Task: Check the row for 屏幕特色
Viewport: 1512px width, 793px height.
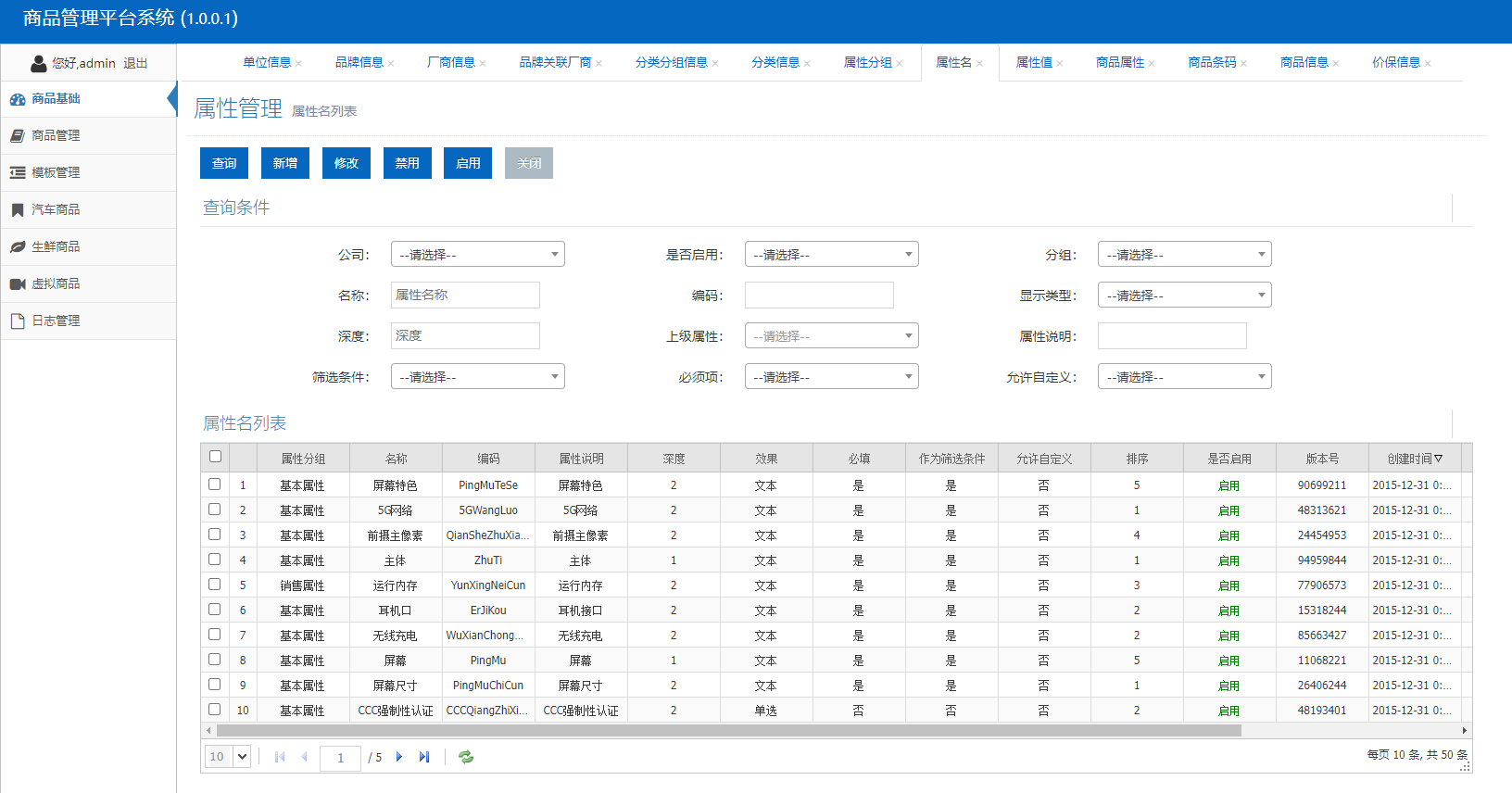Action: point(215,485)
